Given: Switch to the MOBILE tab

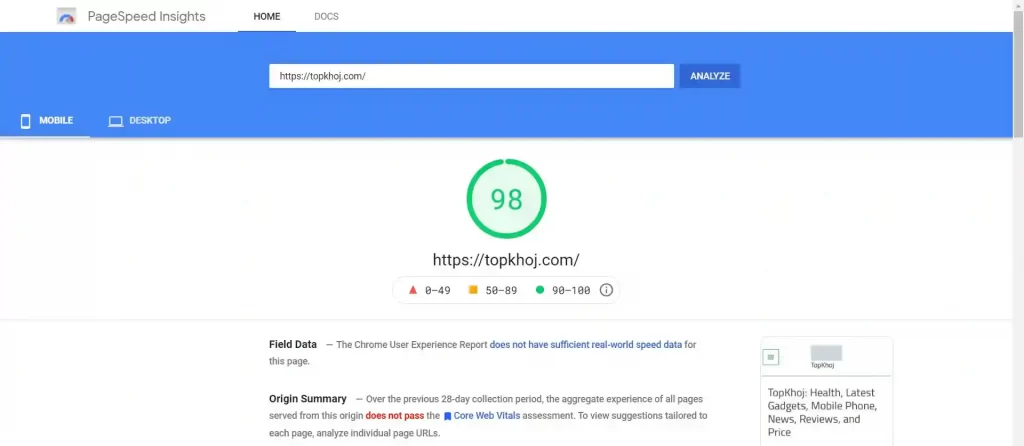Looking at the screenshot, I should pos(46,121).
